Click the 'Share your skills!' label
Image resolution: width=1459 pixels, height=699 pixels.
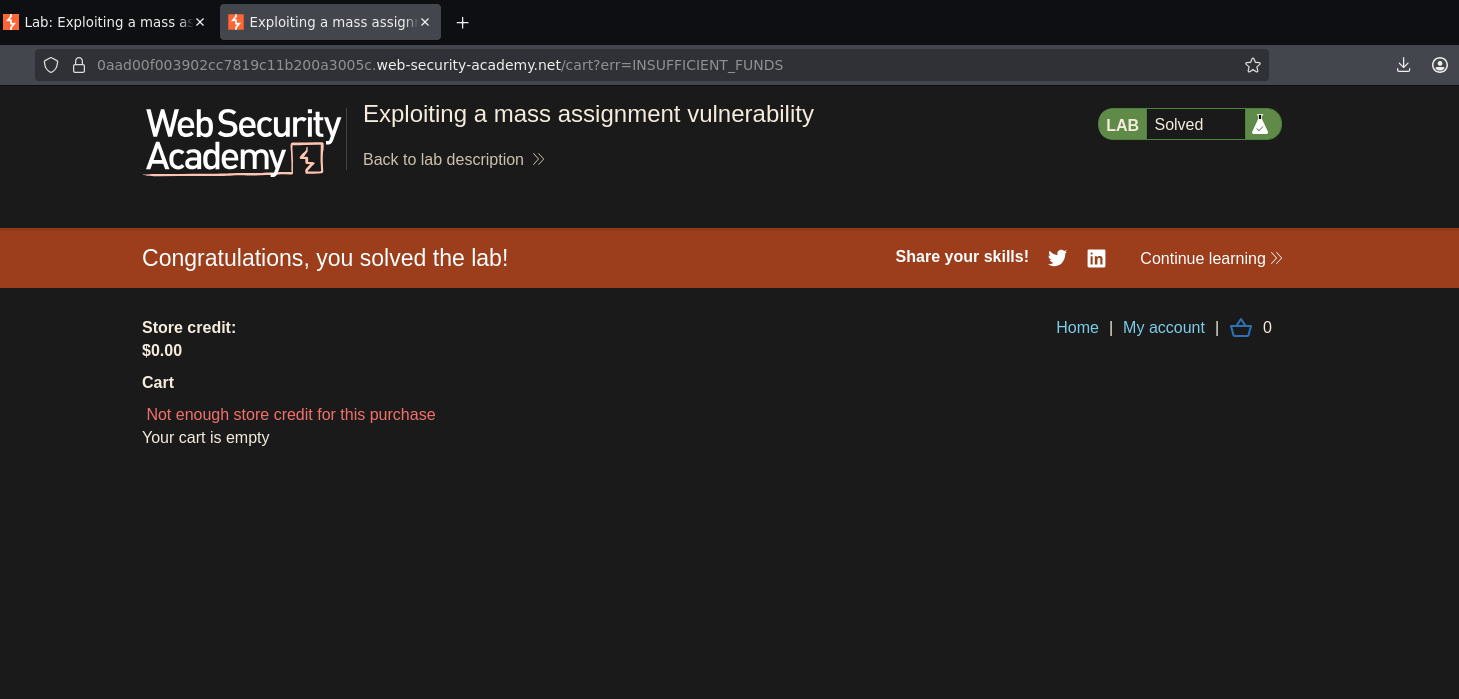click(x=962, y=257)
